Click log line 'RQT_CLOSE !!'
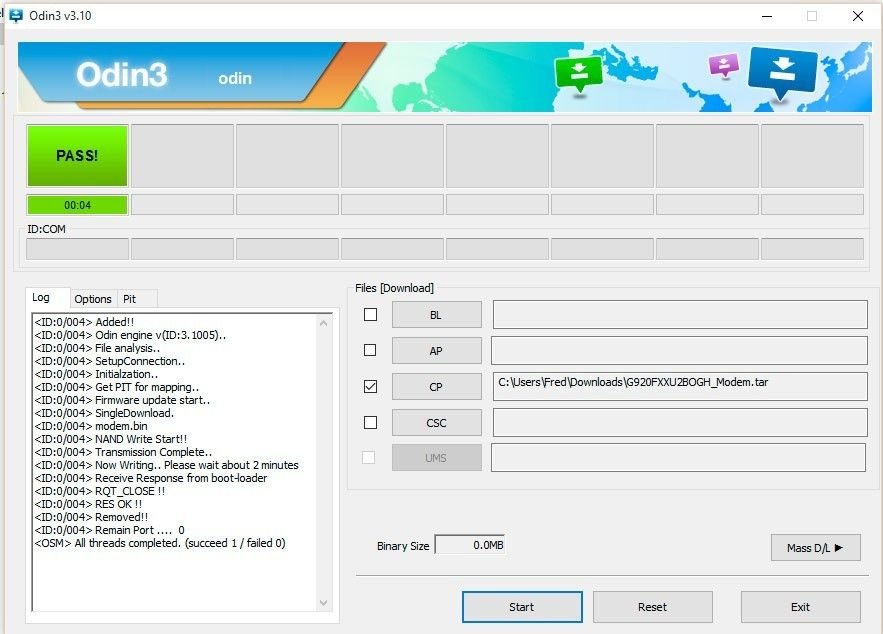Image resolution: width=883 pixels, height=634 pixels. (x=100, y=490)
